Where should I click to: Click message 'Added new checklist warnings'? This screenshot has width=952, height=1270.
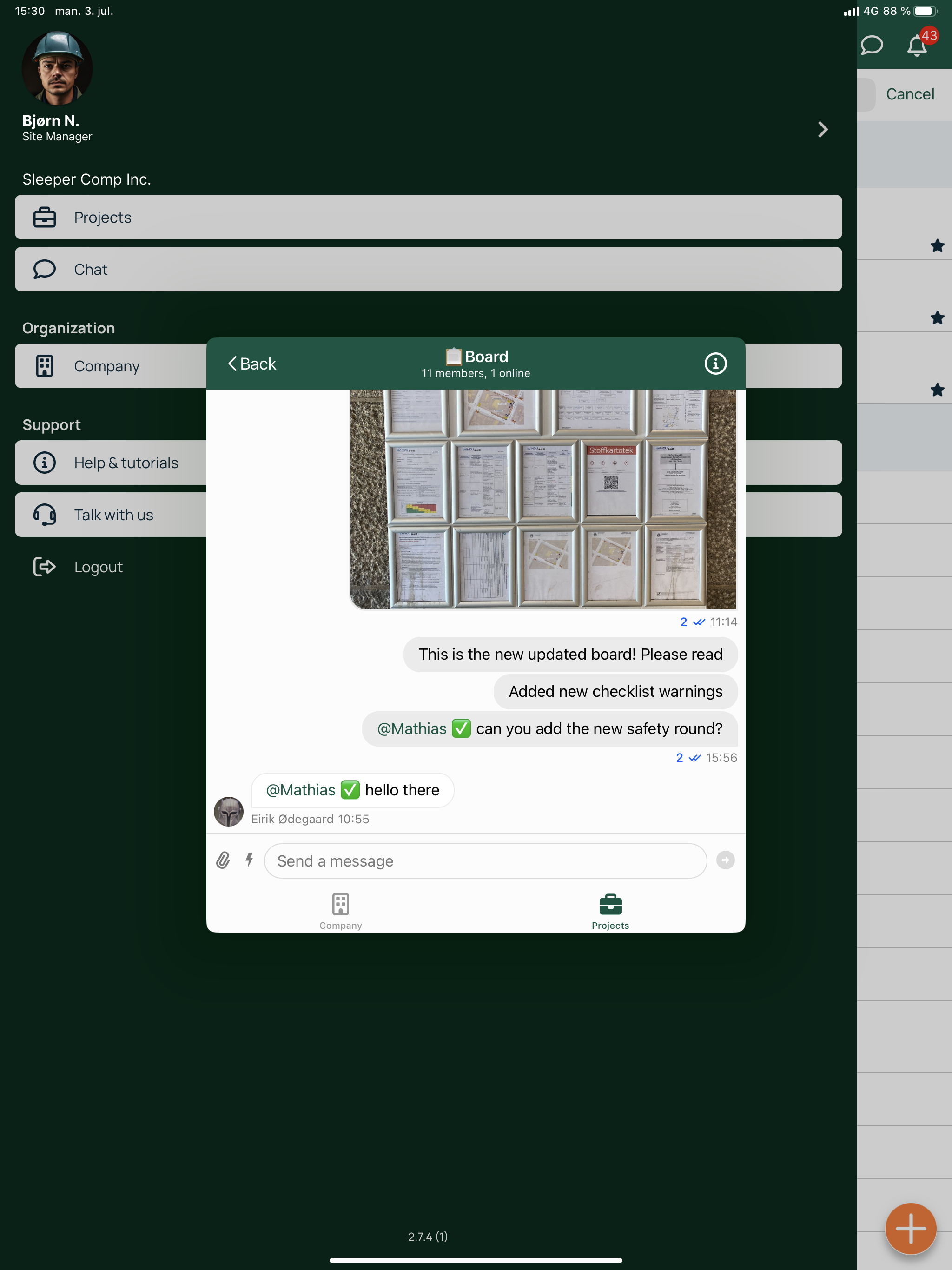(x=615, y=691)
